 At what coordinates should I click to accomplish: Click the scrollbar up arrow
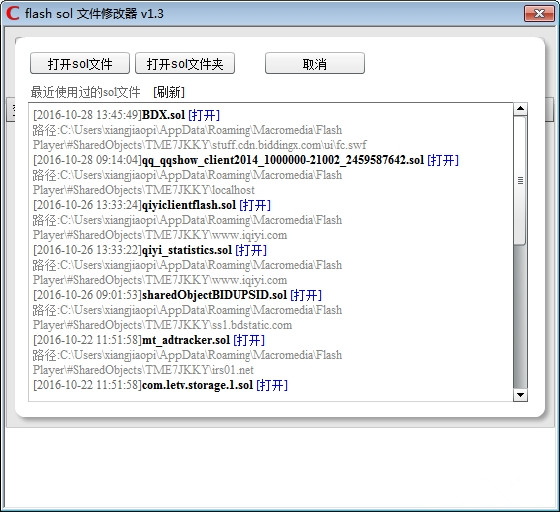pos(520,109)
